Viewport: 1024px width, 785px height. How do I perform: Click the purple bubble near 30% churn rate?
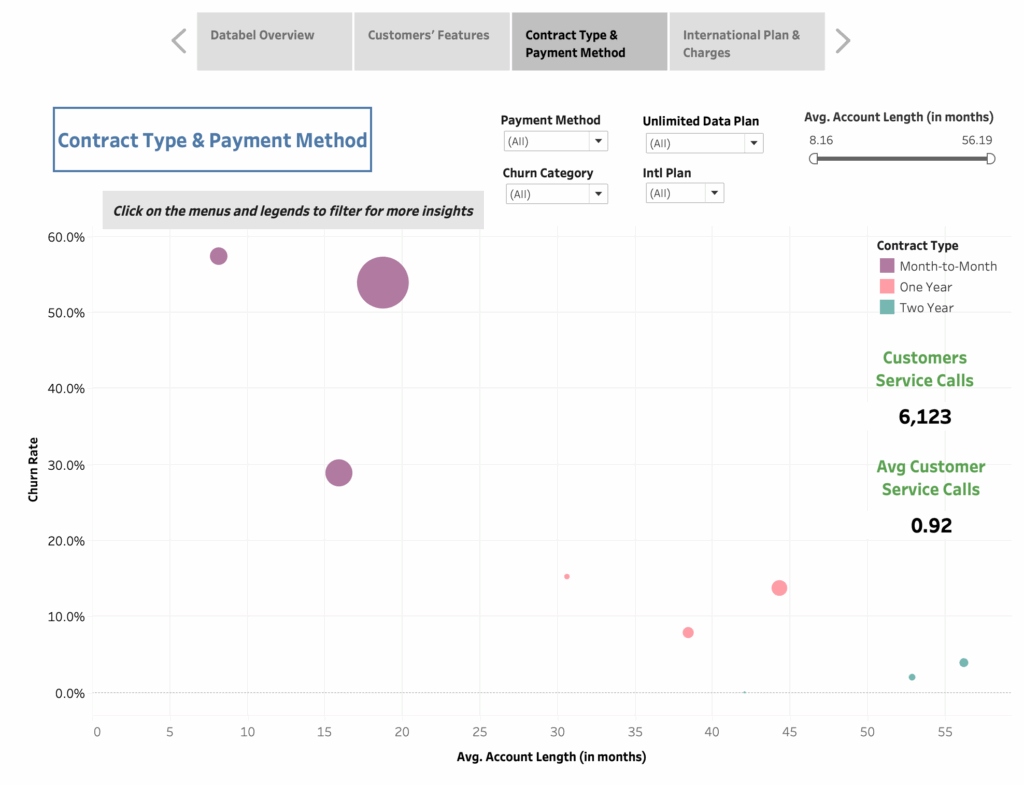[x=339, y=473]
